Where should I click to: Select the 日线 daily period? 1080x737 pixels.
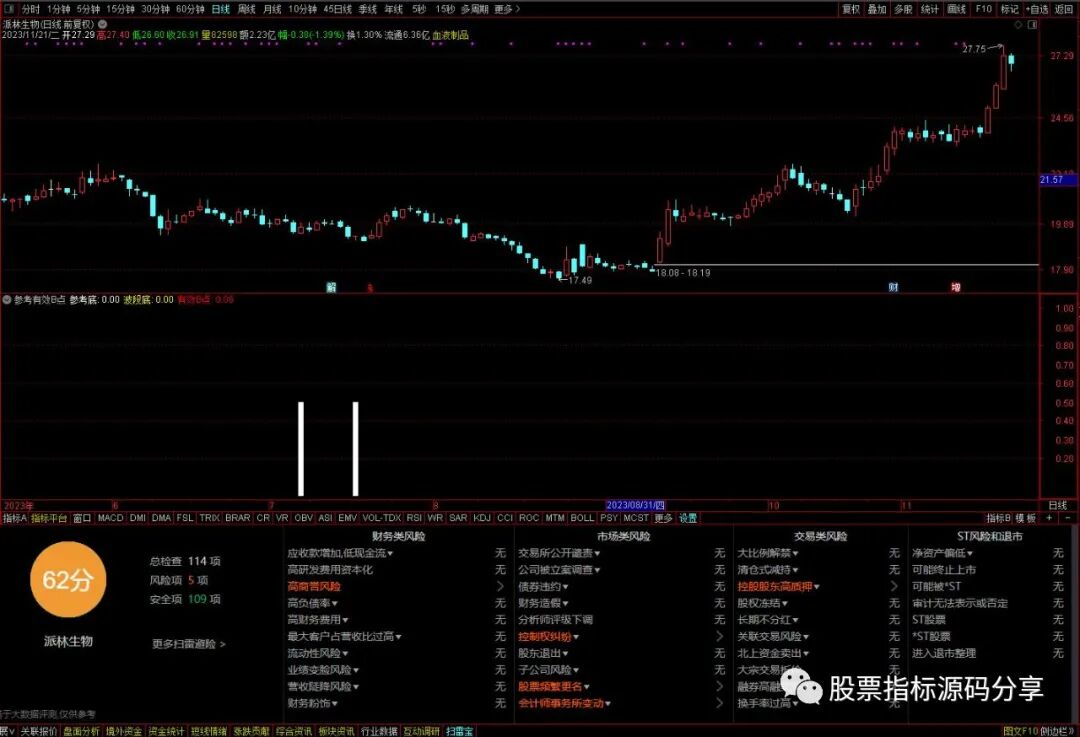pos(220,9)
